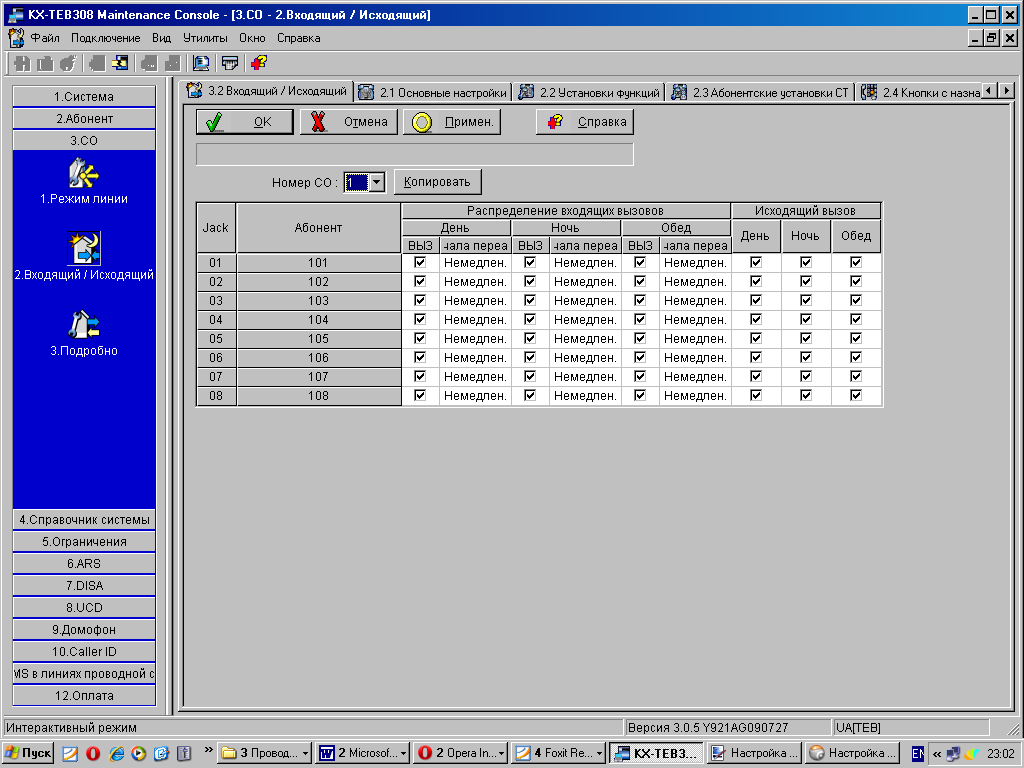
Task: Click the last quick launch icon before the chevron
Action: pyautogui.click(x=184, y=754)
